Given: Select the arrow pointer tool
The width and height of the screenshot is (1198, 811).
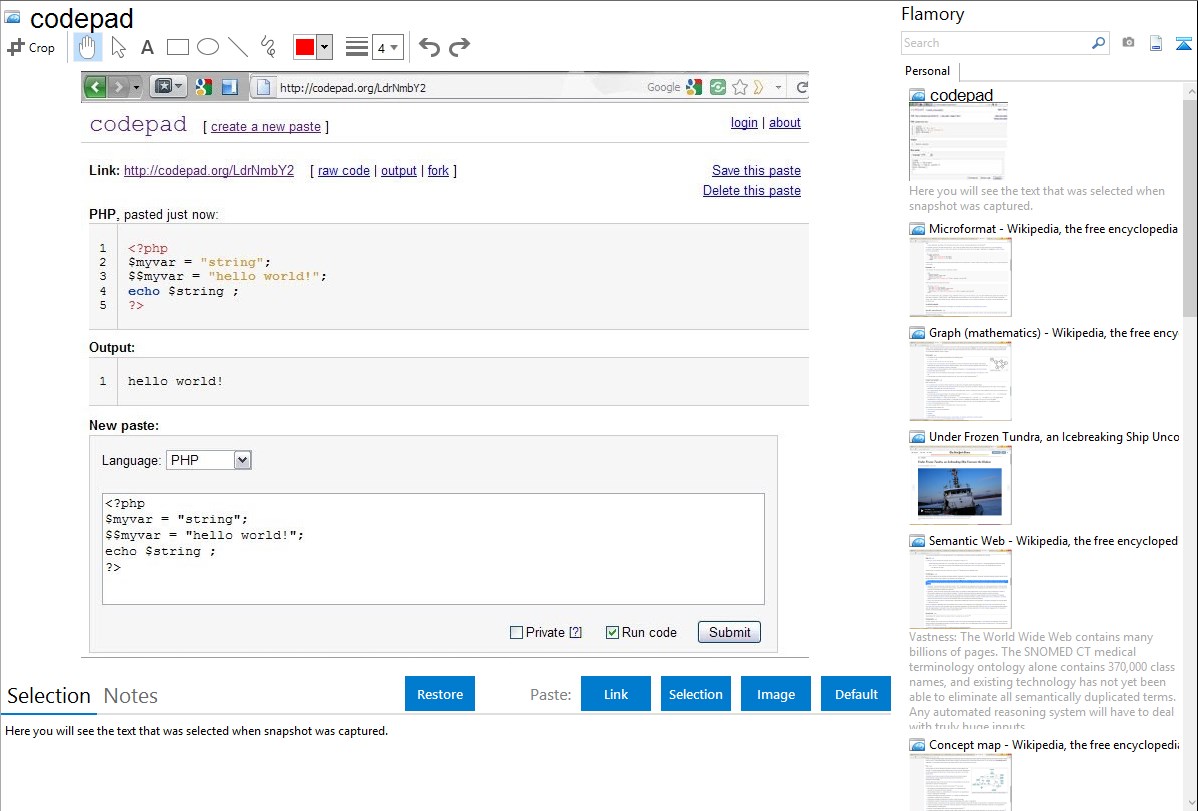Looking at the screenshot, I should pos(118,47).
